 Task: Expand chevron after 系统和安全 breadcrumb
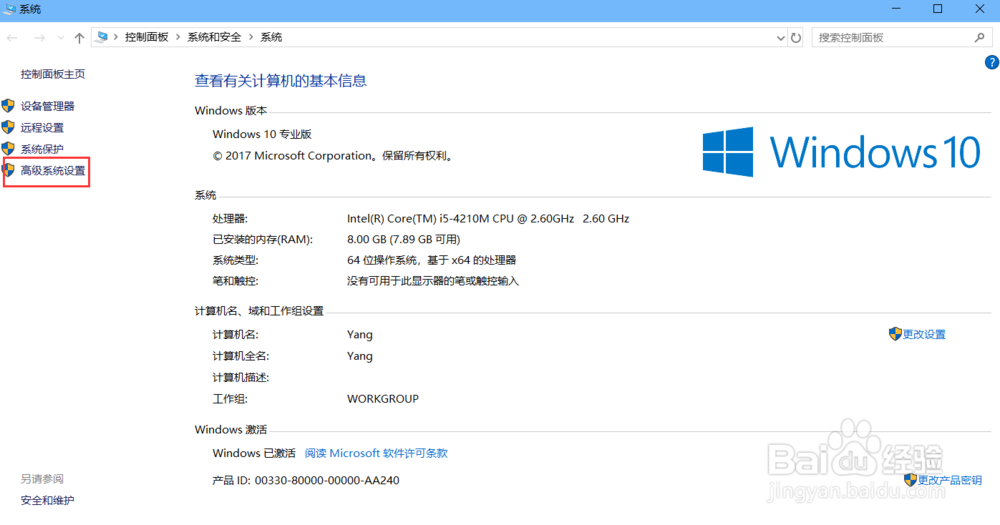point(251,38)
